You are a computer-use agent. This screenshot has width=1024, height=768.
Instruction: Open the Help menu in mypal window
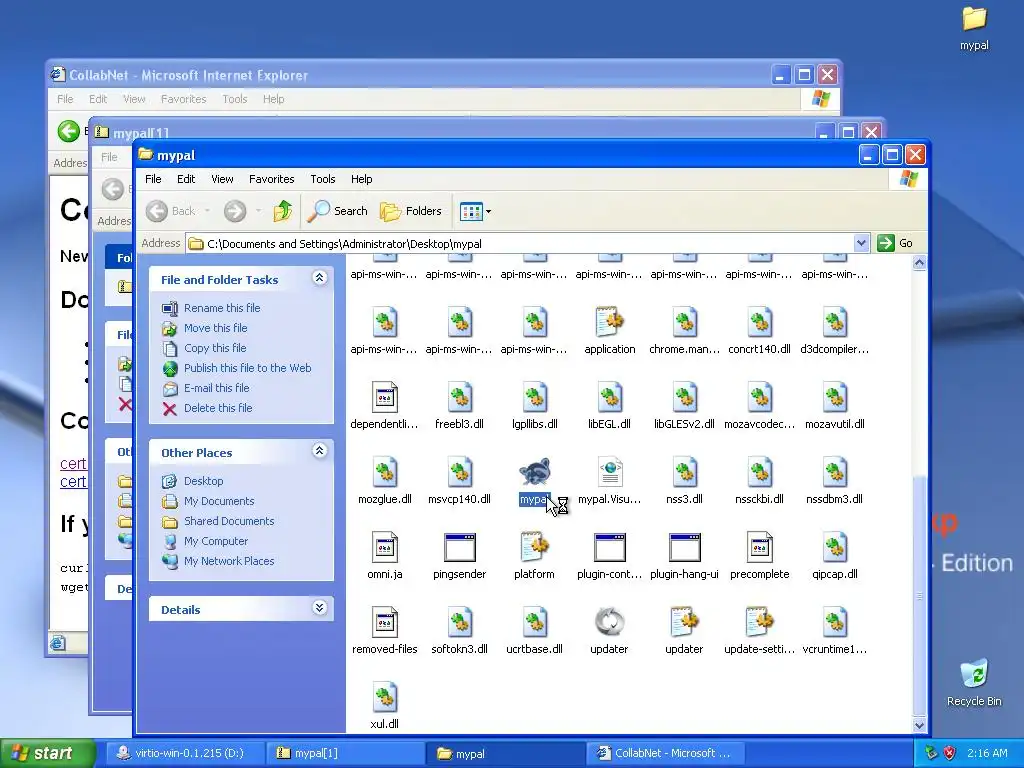(x=361, y=179)
